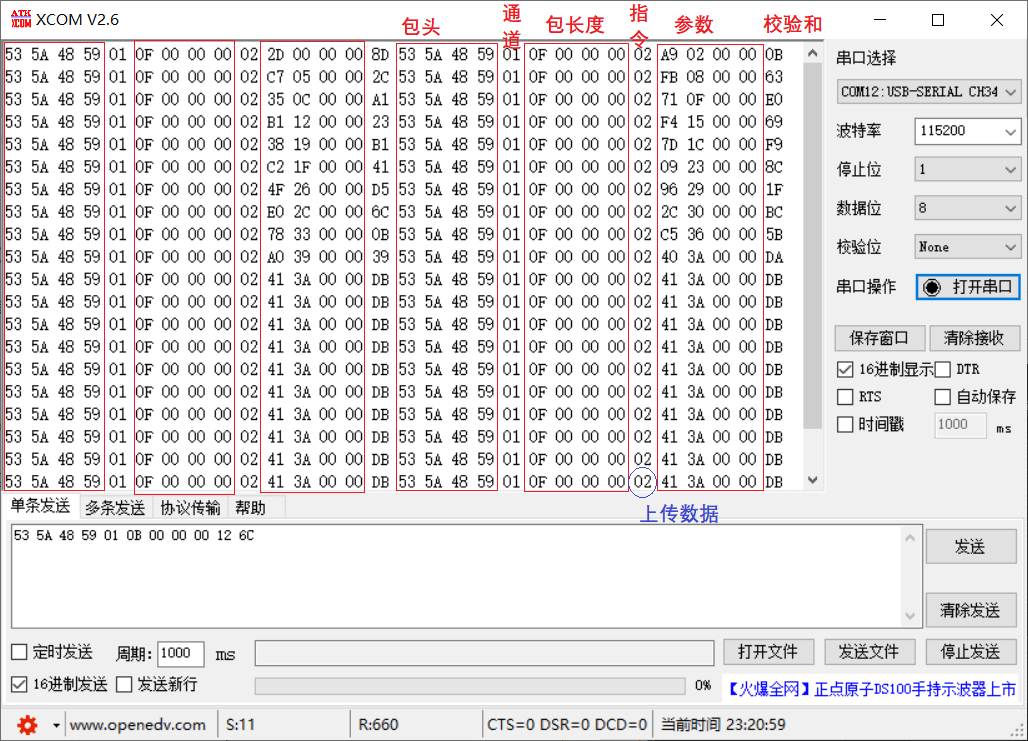The width and height of the screenshot is (1028, 741).
Task: Open the www.openedv.com link in status bar
Action: [x=138, y=725]
